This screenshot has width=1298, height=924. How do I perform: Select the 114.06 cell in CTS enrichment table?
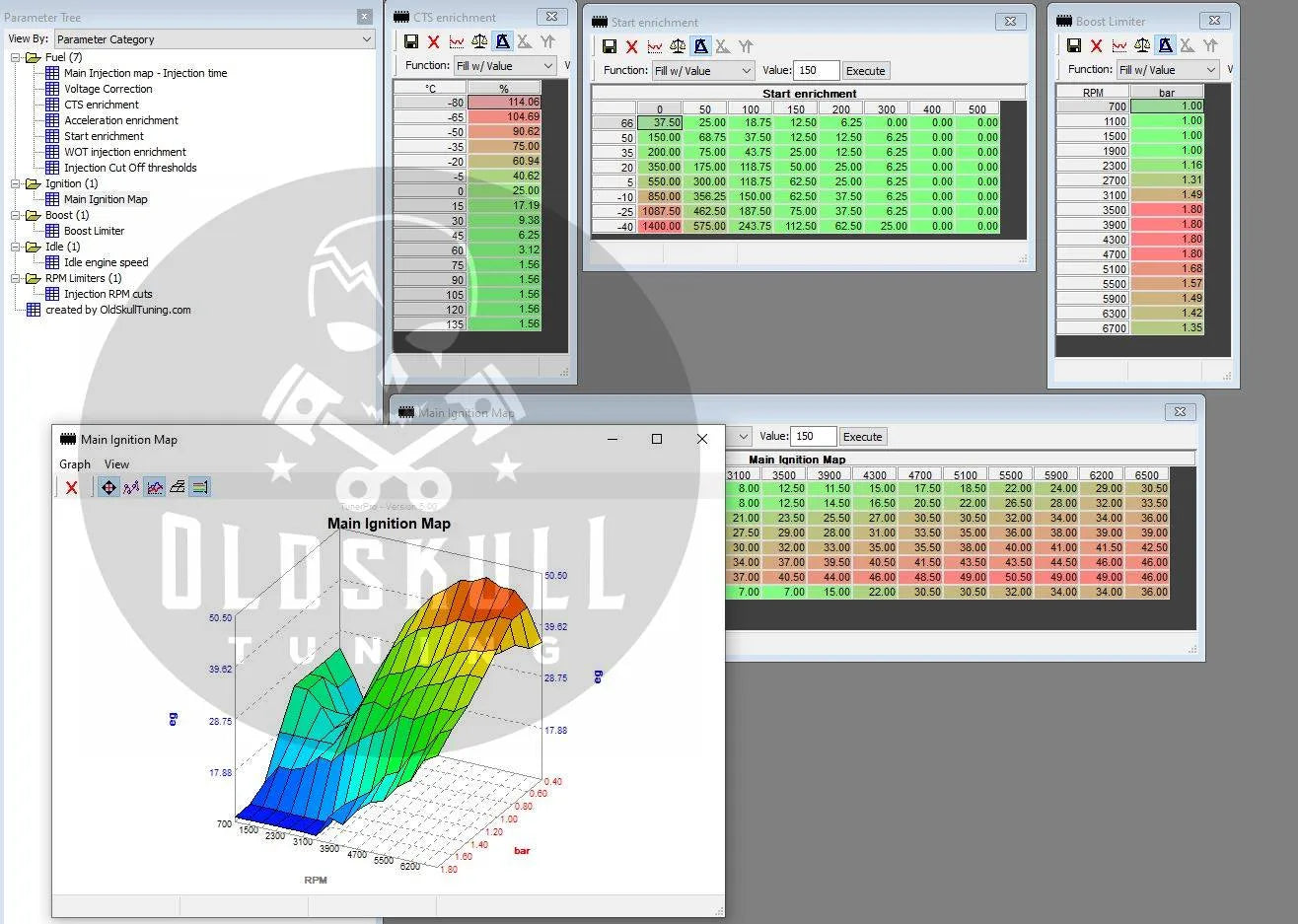pyautogui.click(x=504, y=102)
